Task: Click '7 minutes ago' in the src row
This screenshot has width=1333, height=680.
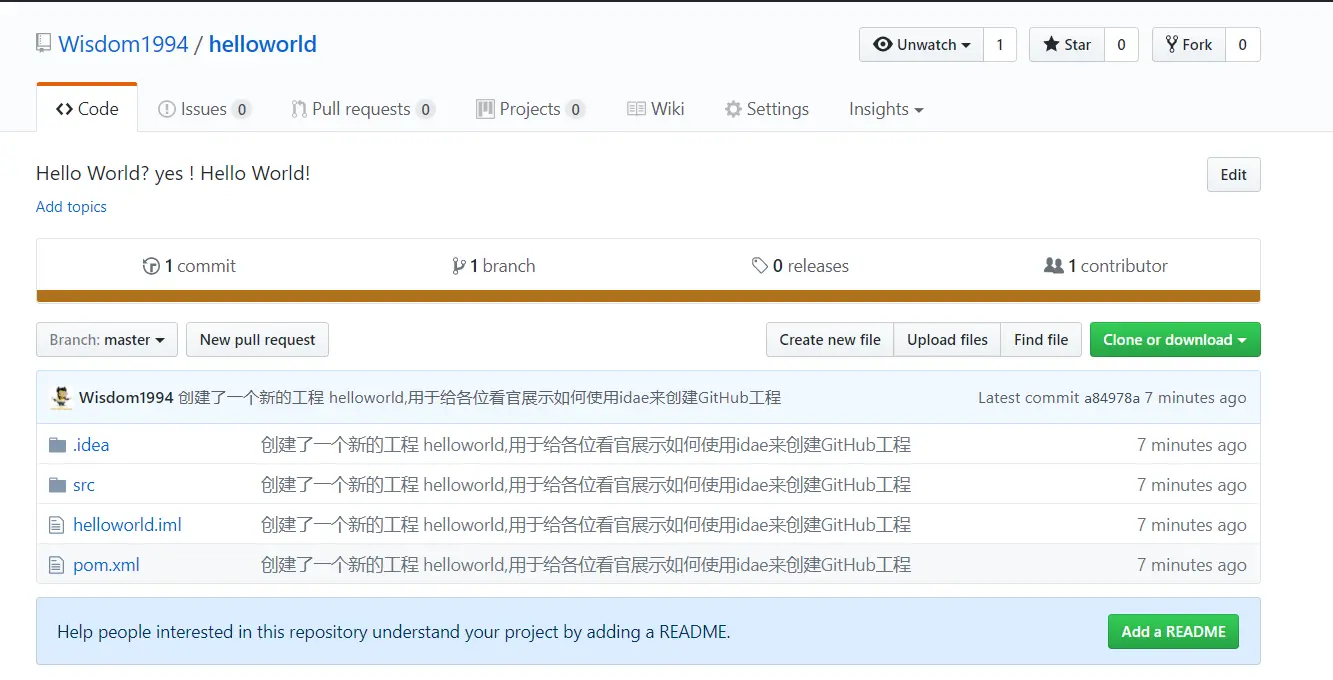Action: [x=1192, y=485]
